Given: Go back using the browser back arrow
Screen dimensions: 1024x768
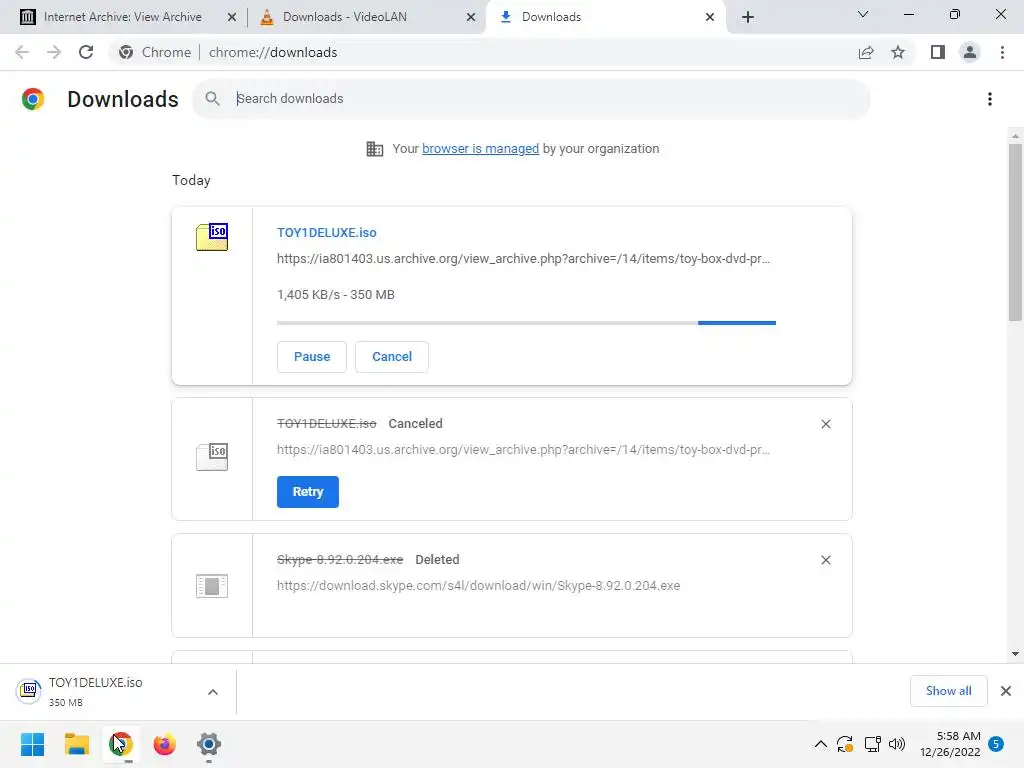Looking at the screenshot, I should [22, 52].
